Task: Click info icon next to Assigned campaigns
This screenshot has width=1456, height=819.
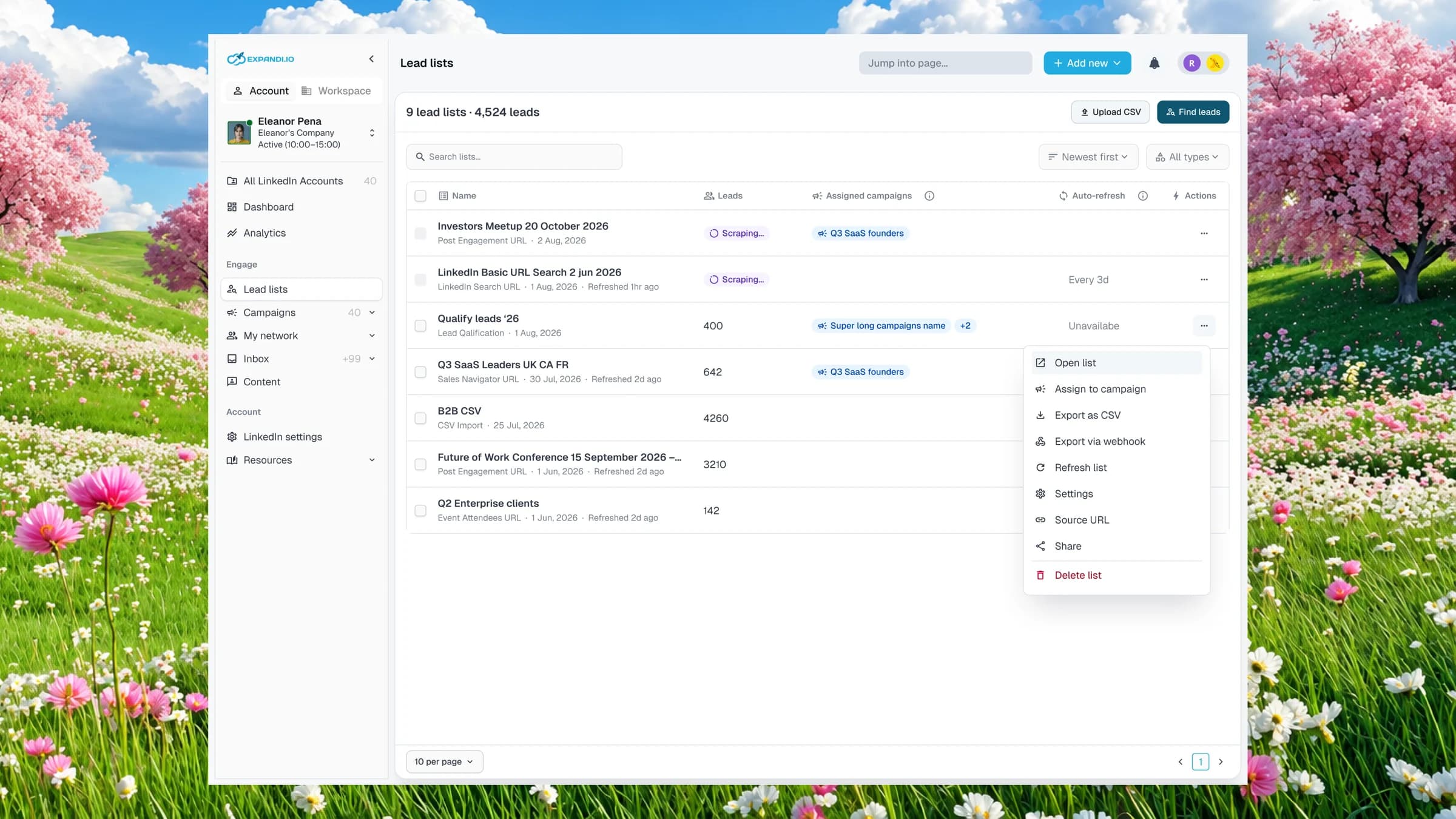Action: point(929,196)
